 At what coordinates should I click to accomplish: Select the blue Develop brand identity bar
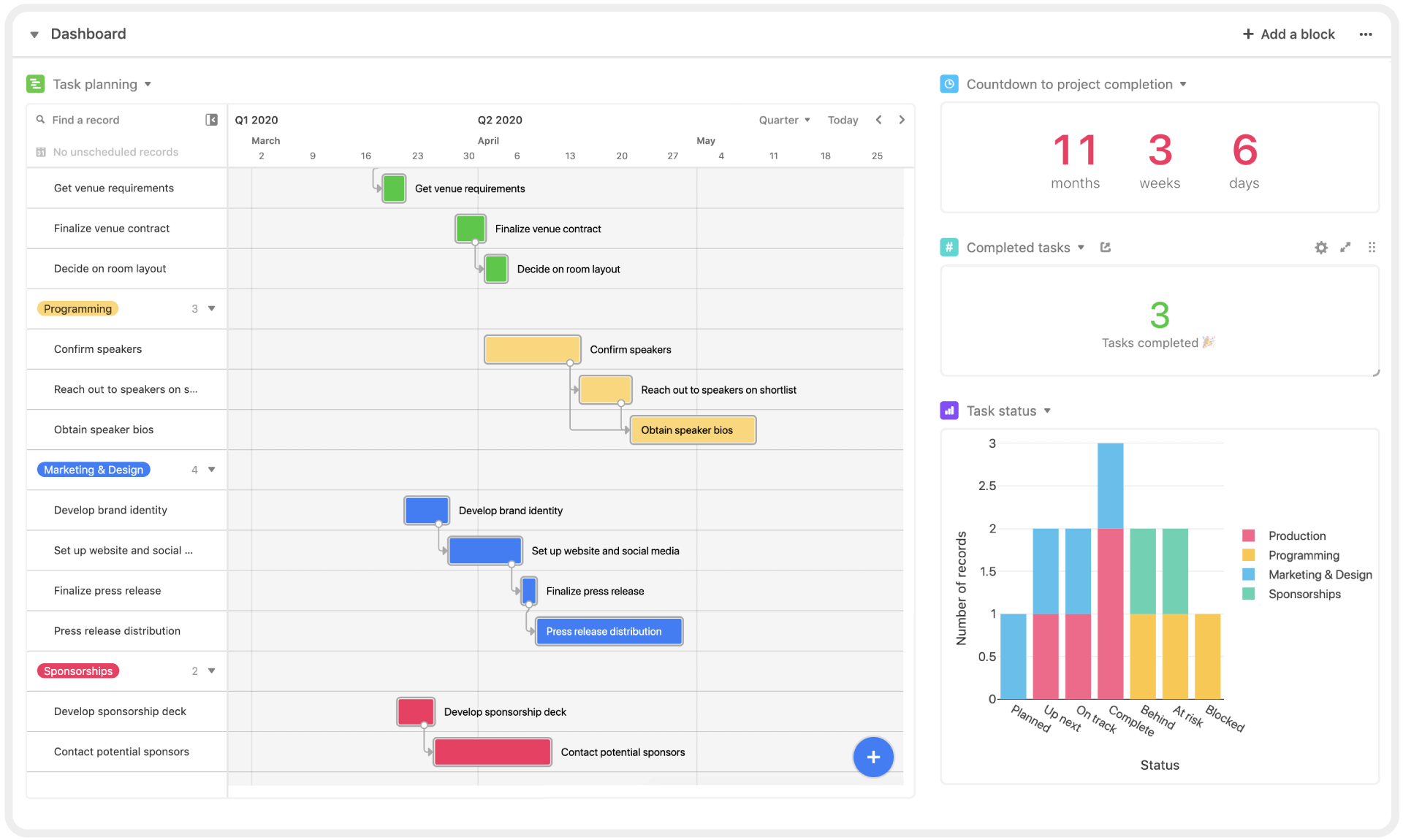click(x=427, y=510)
